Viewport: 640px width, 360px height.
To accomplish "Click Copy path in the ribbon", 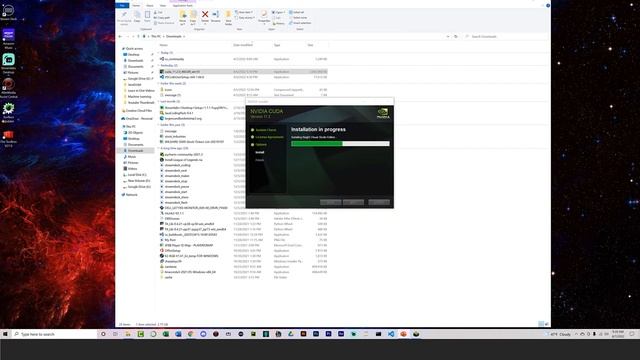I will (x=162, y=18).
